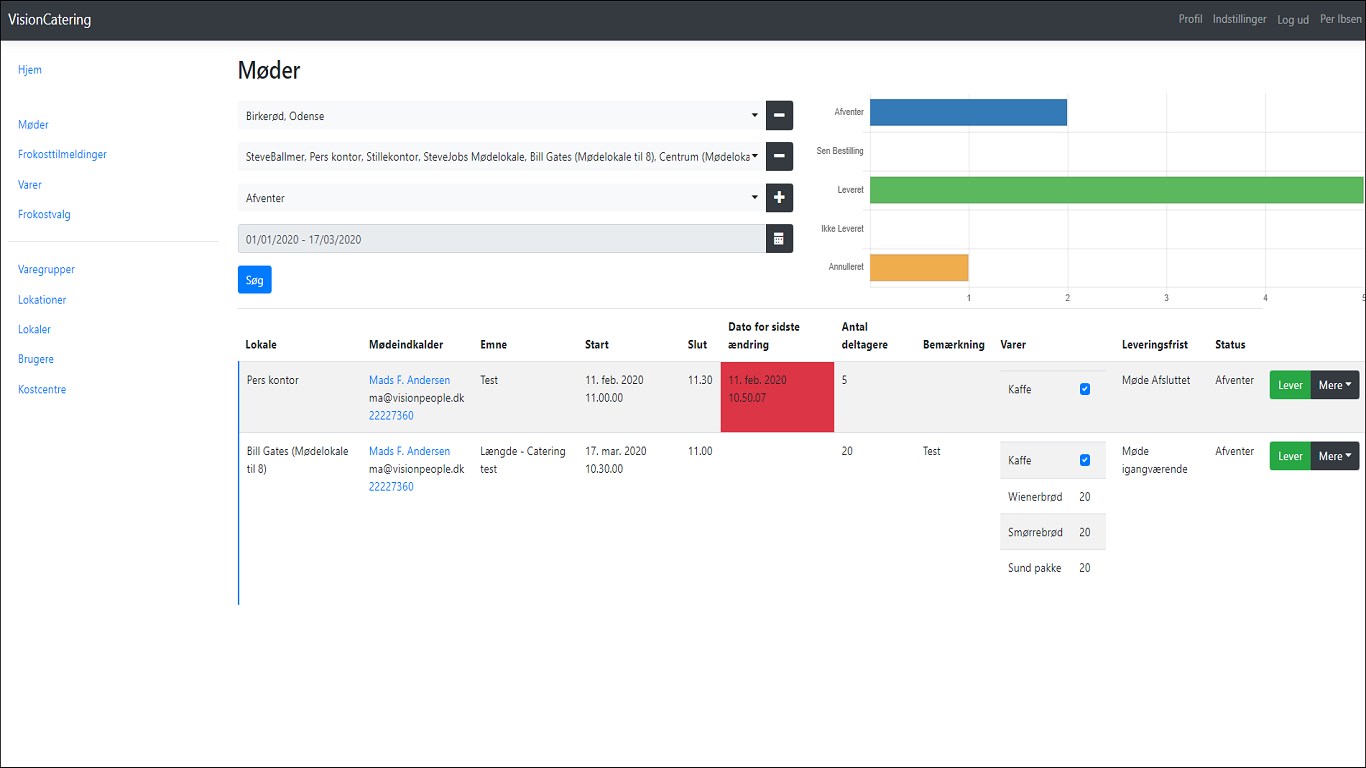1366x768 pixels.
Task: Open Lokaler in the sidebar
Action: pyautogui.click(x=34, y=330)
